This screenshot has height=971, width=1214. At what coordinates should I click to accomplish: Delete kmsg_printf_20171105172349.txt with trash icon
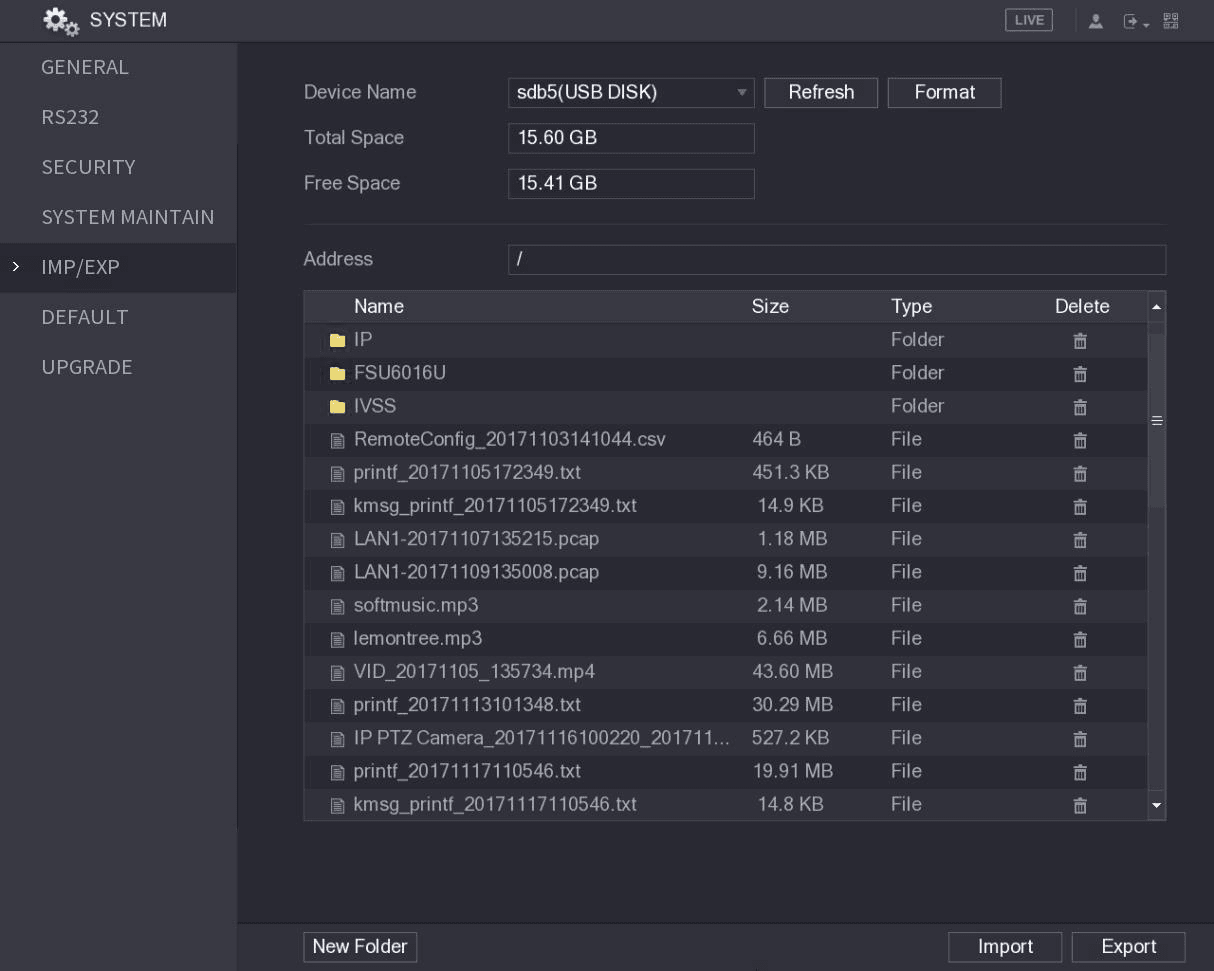point(1080,507)
